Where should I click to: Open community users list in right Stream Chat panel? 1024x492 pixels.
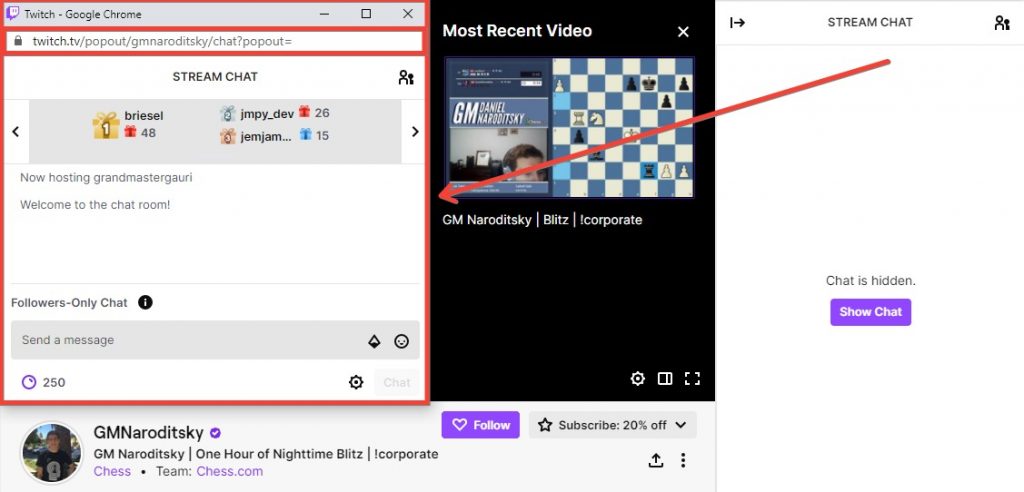pos(1002,23)
